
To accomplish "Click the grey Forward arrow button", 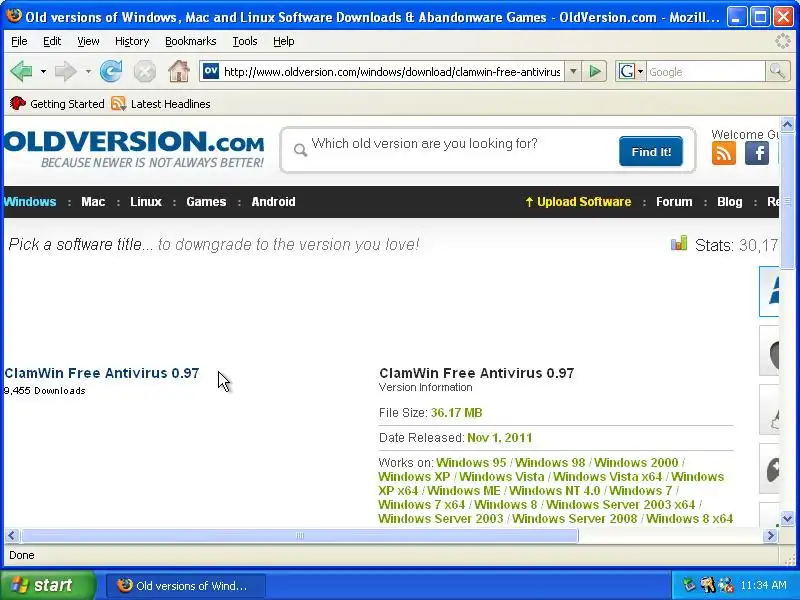I will 65,71.
